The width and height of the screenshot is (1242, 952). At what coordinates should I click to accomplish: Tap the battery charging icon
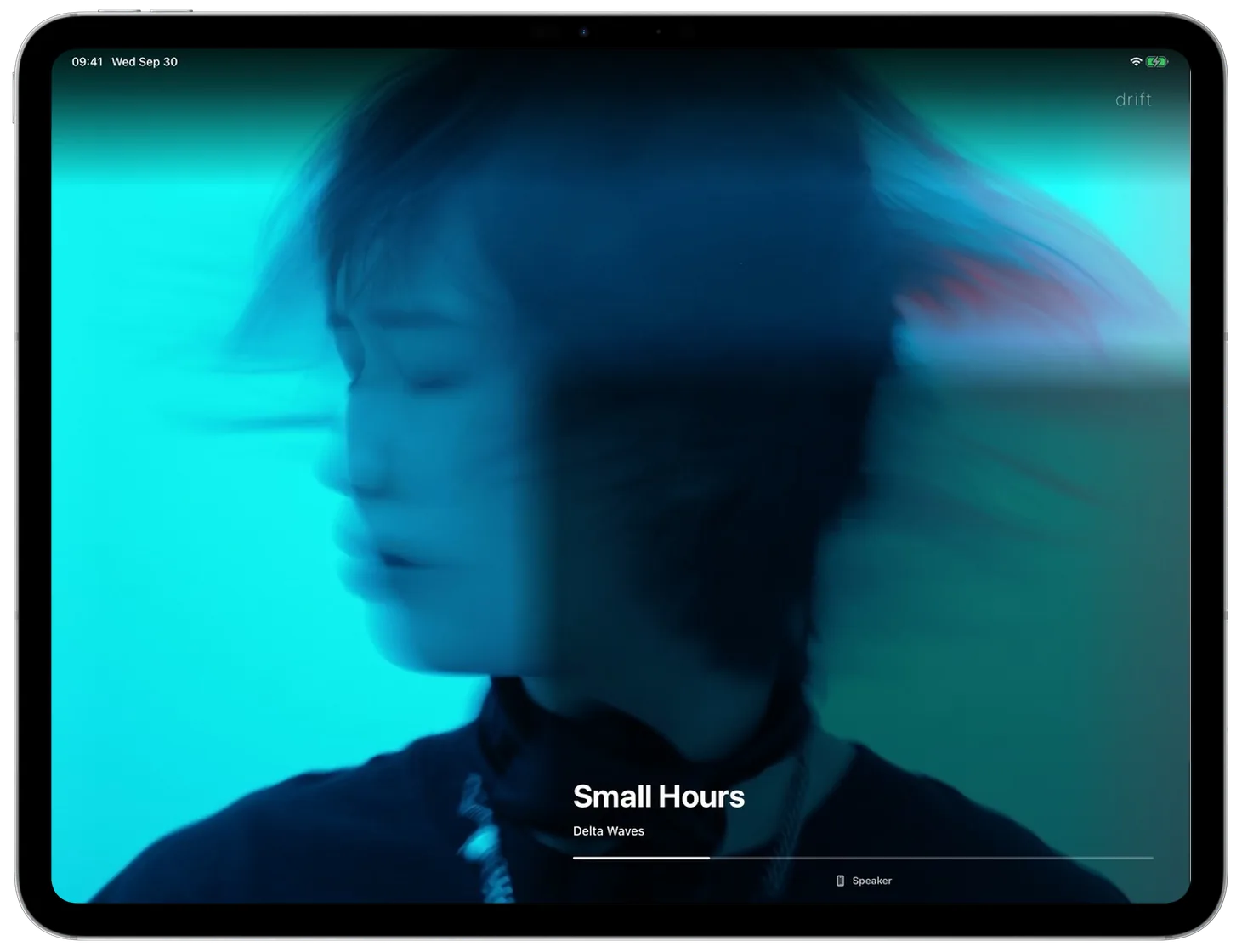(1157, 62)
